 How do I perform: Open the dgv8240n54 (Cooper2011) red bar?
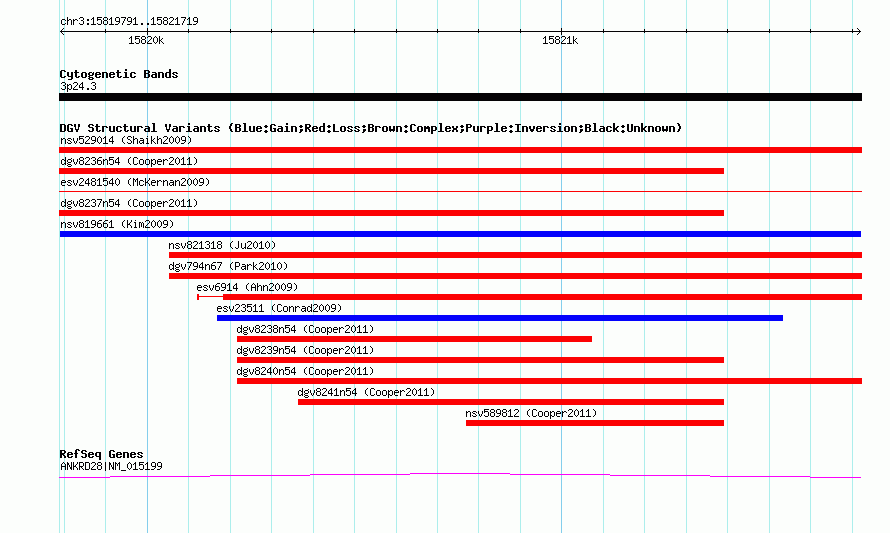point(549,381)
